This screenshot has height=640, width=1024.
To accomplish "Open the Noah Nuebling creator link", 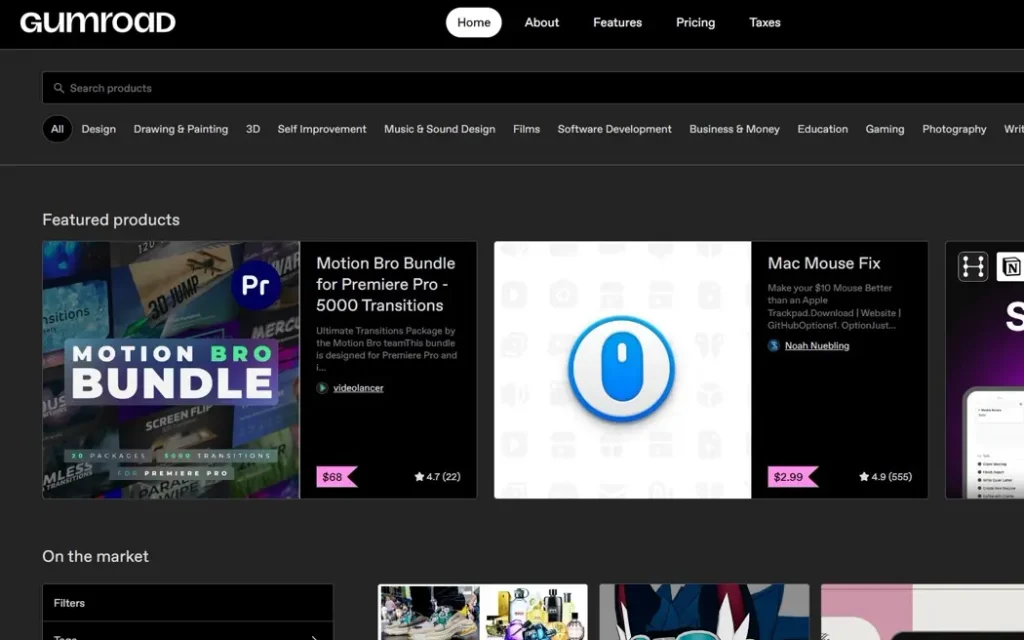I will click(817, 345).
